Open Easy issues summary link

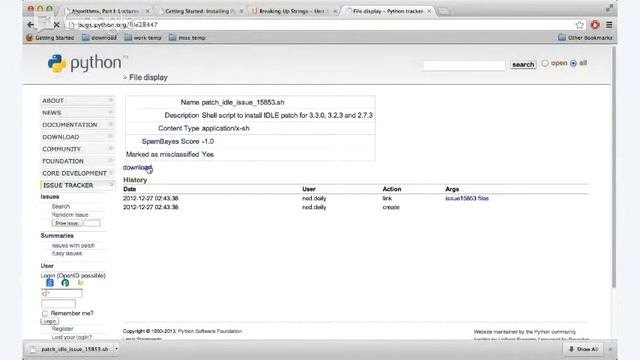click(x=67, y=253)
